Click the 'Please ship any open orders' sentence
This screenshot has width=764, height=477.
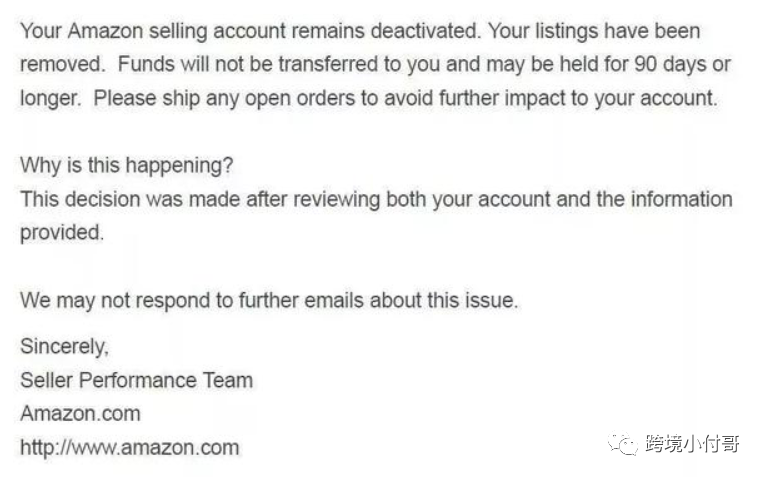point(405,98)
